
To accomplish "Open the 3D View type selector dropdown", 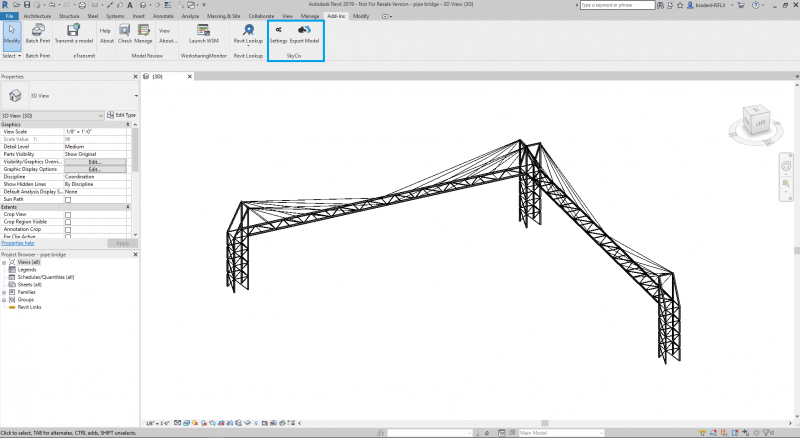I will coord(52,116).
